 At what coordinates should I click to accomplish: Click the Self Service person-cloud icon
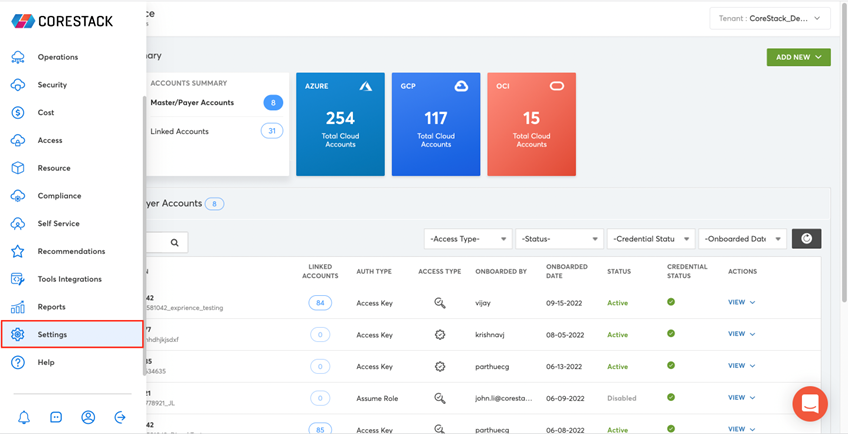point(18,223)
